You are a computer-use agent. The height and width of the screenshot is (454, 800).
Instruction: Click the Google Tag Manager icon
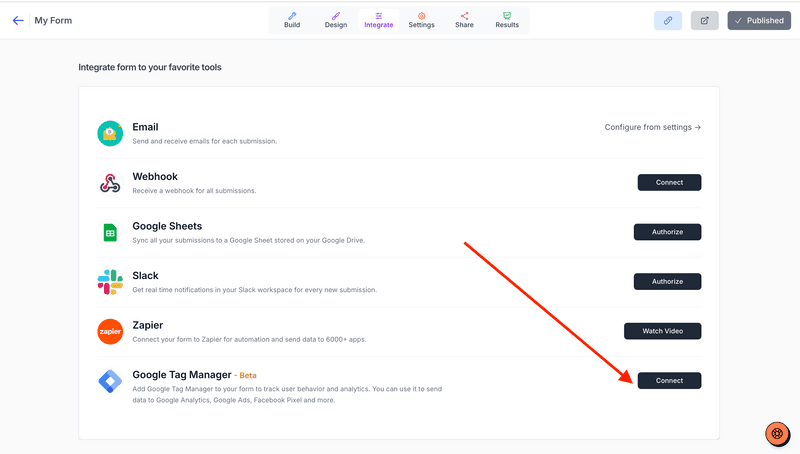tap(110, 381)
